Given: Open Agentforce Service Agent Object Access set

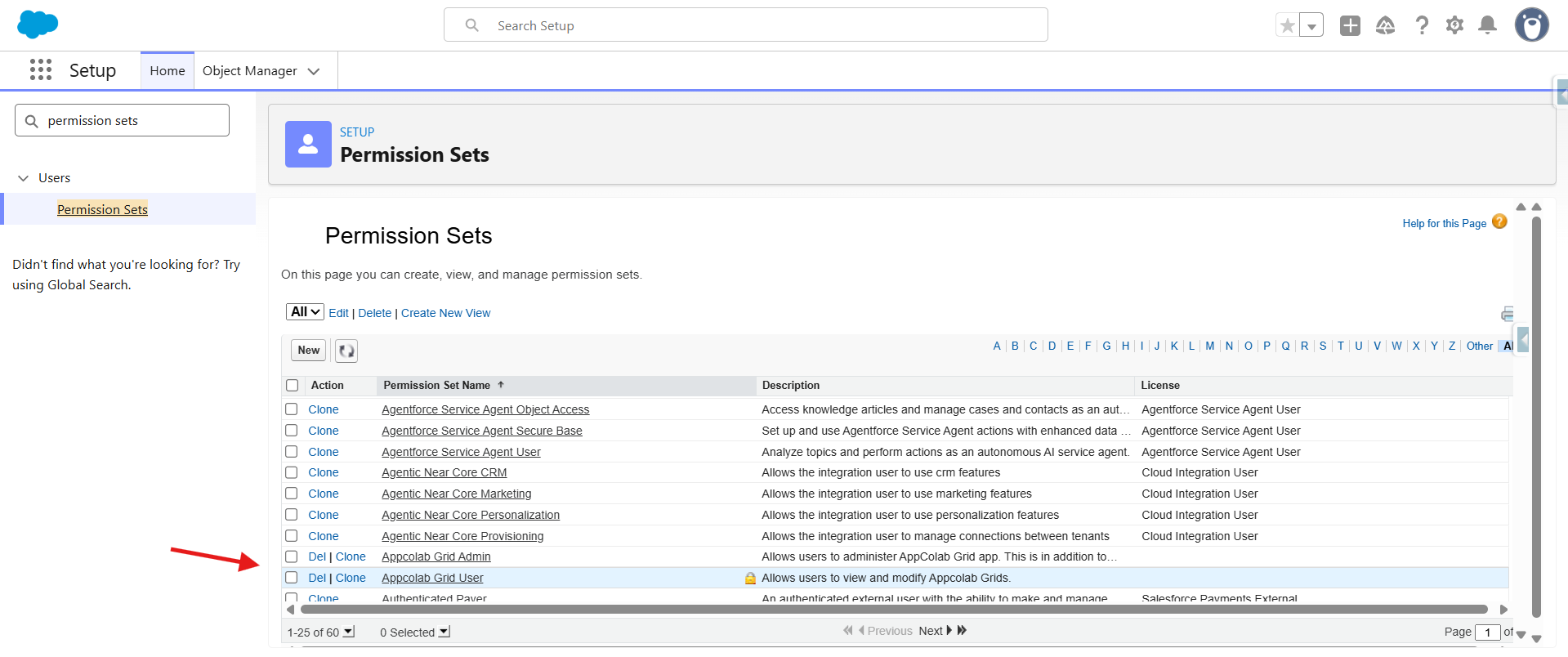Looking at the screenshot, I should pyautogui.click(x=485, y=409).
